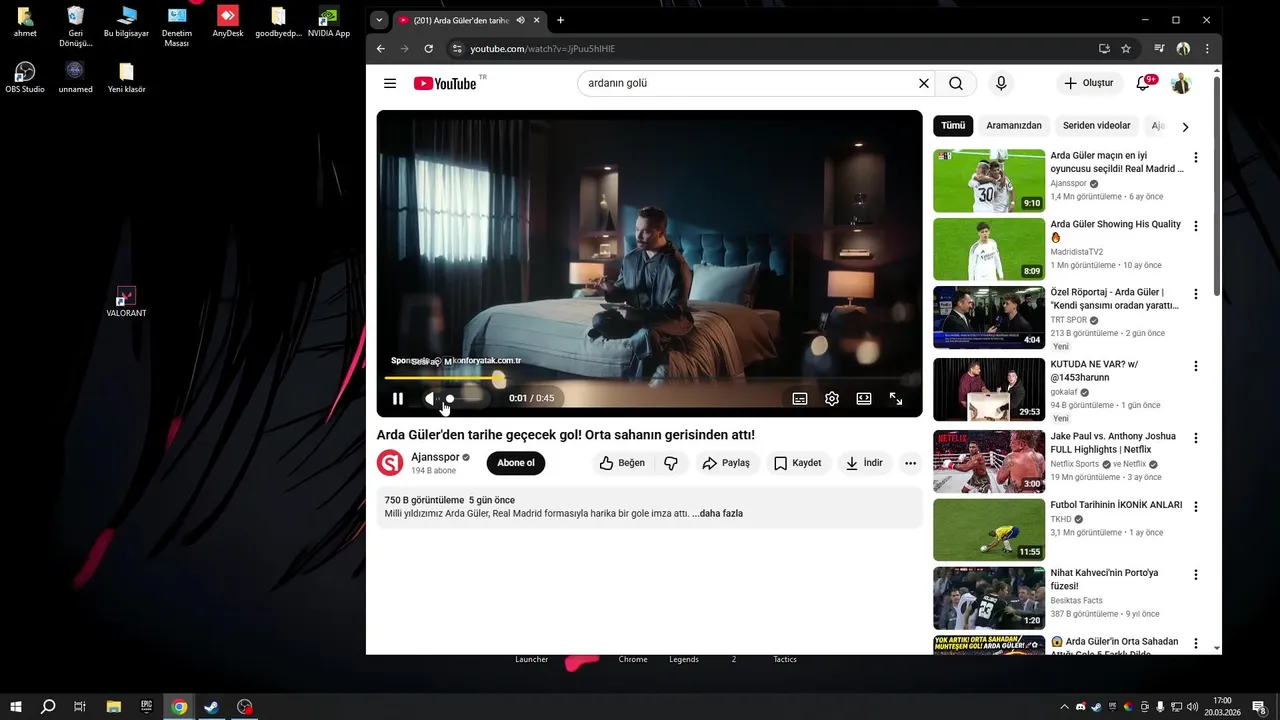1280x720 pixels.
Task: Save the video with Kaydet
Action: [x=797, y=463]
